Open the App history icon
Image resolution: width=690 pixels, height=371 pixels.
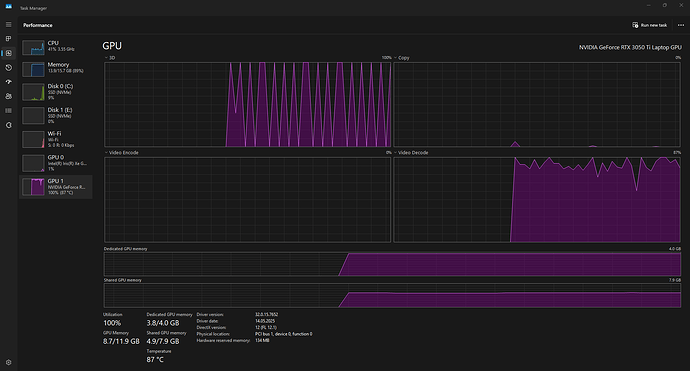[x=8, y=68]
